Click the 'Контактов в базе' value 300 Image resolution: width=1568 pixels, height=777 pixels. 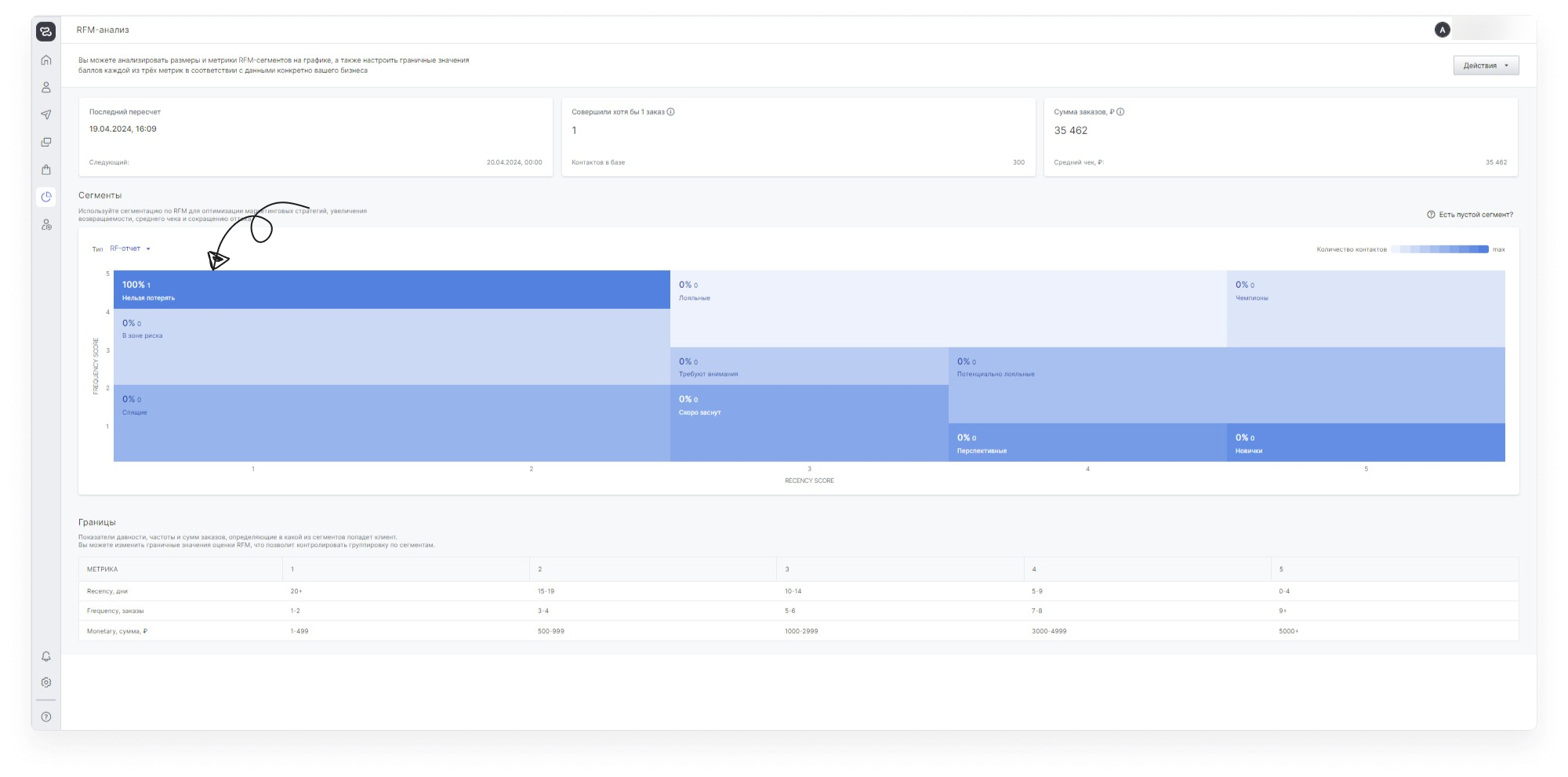click(x=1018, y=162)
